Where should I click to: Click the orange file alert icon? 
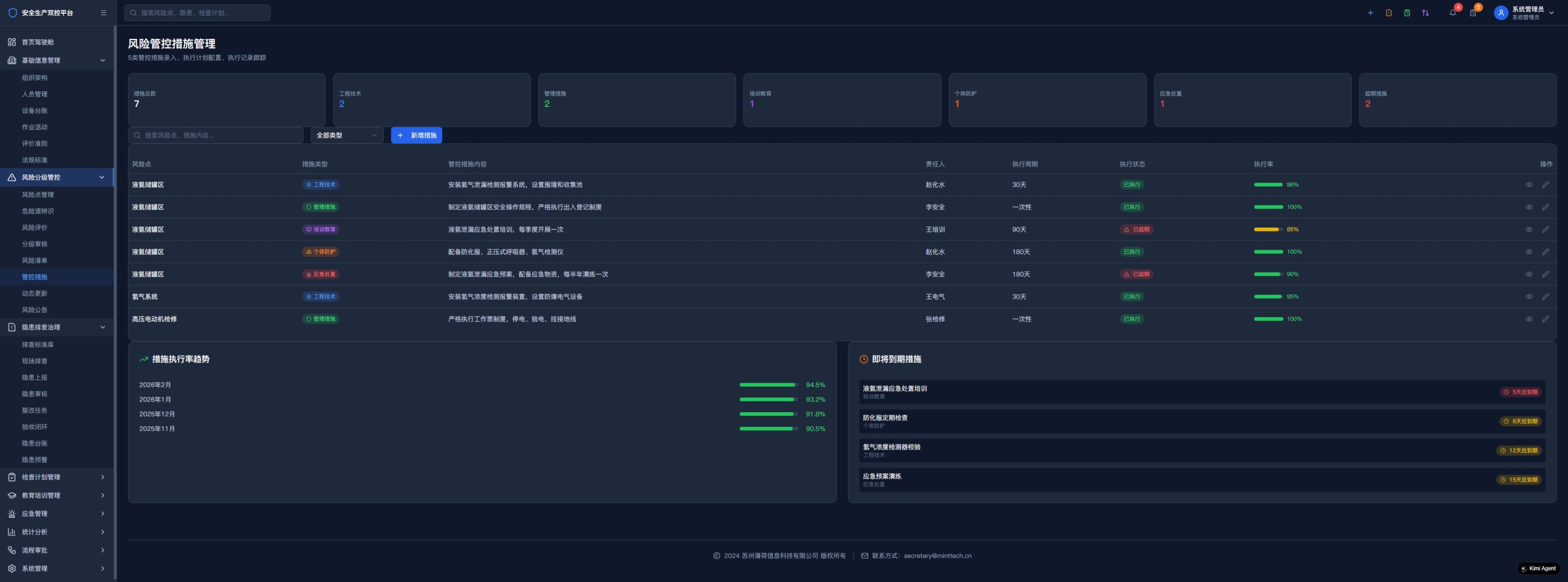pos(1388,13)
